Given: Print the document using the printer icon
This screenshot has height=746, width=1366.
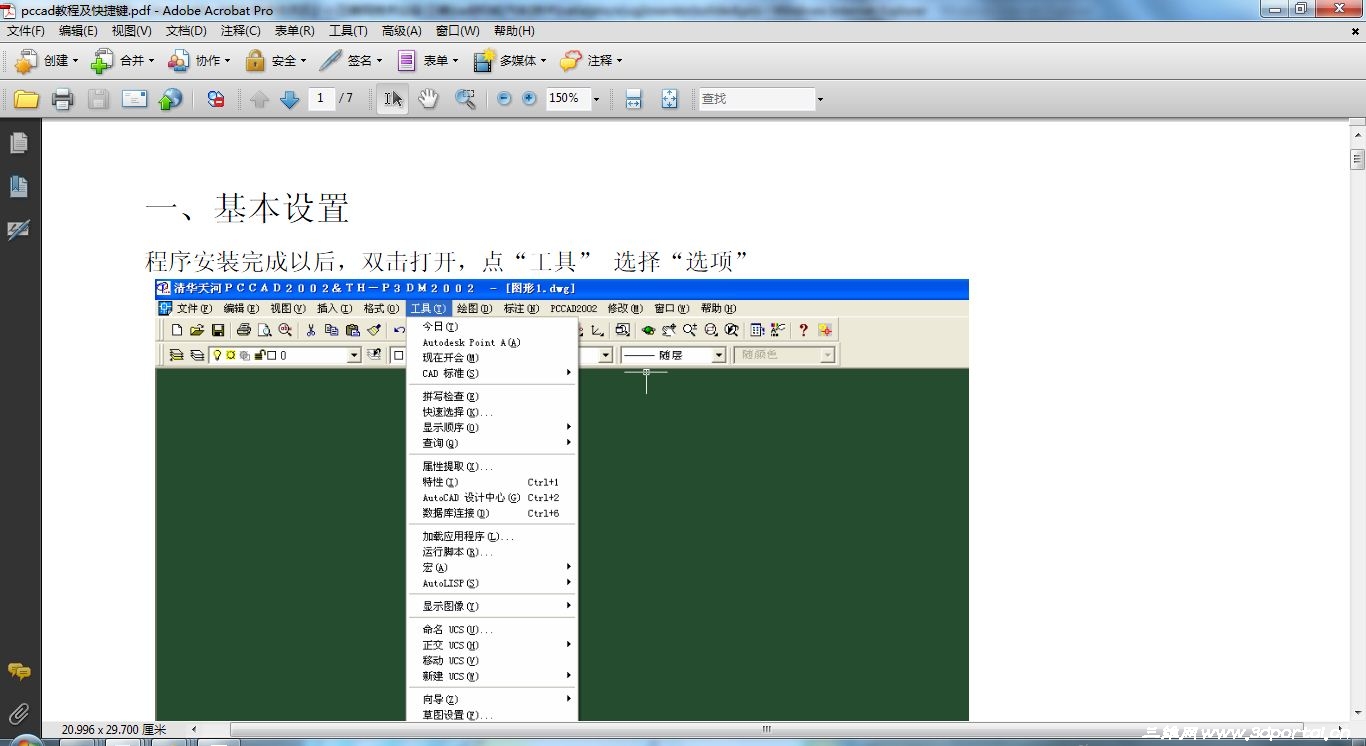Looking at the screenshot, I should pos(62,99).
